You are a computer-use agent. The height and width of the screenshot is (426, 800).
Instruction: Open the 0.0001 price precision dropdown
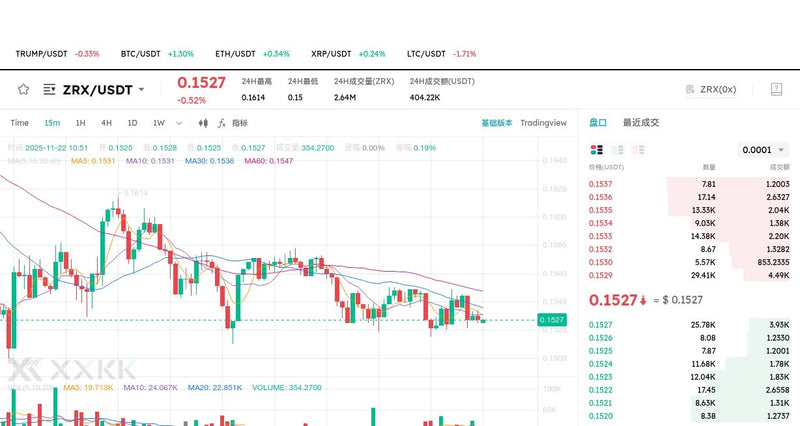point(763,149)
